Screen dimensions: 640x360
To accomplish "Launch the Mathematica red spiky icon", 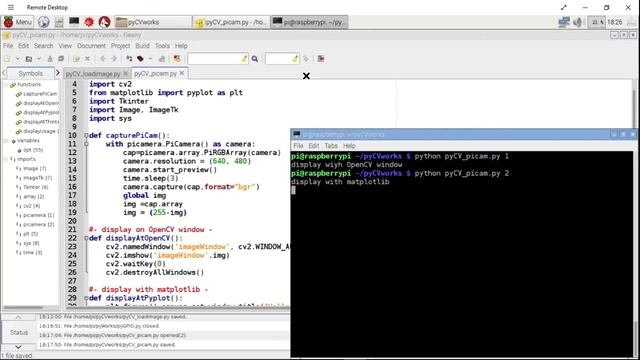I will (89, 22).
